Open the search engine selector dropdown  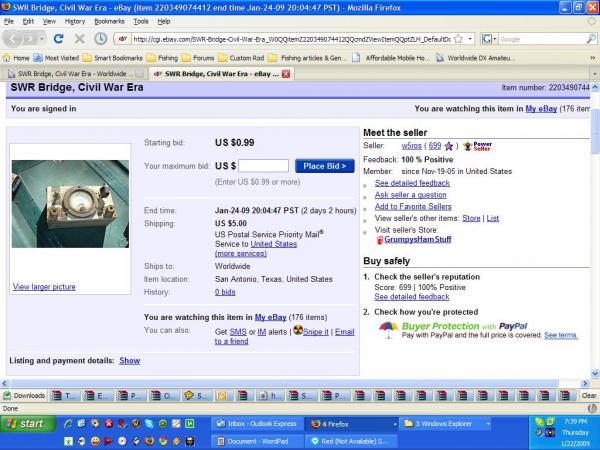coord(490,39)
